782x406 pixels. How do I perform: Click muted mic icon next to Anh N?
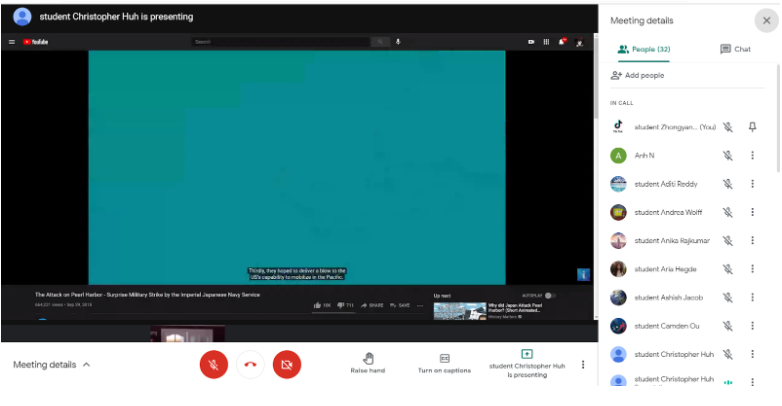point(728,156)
